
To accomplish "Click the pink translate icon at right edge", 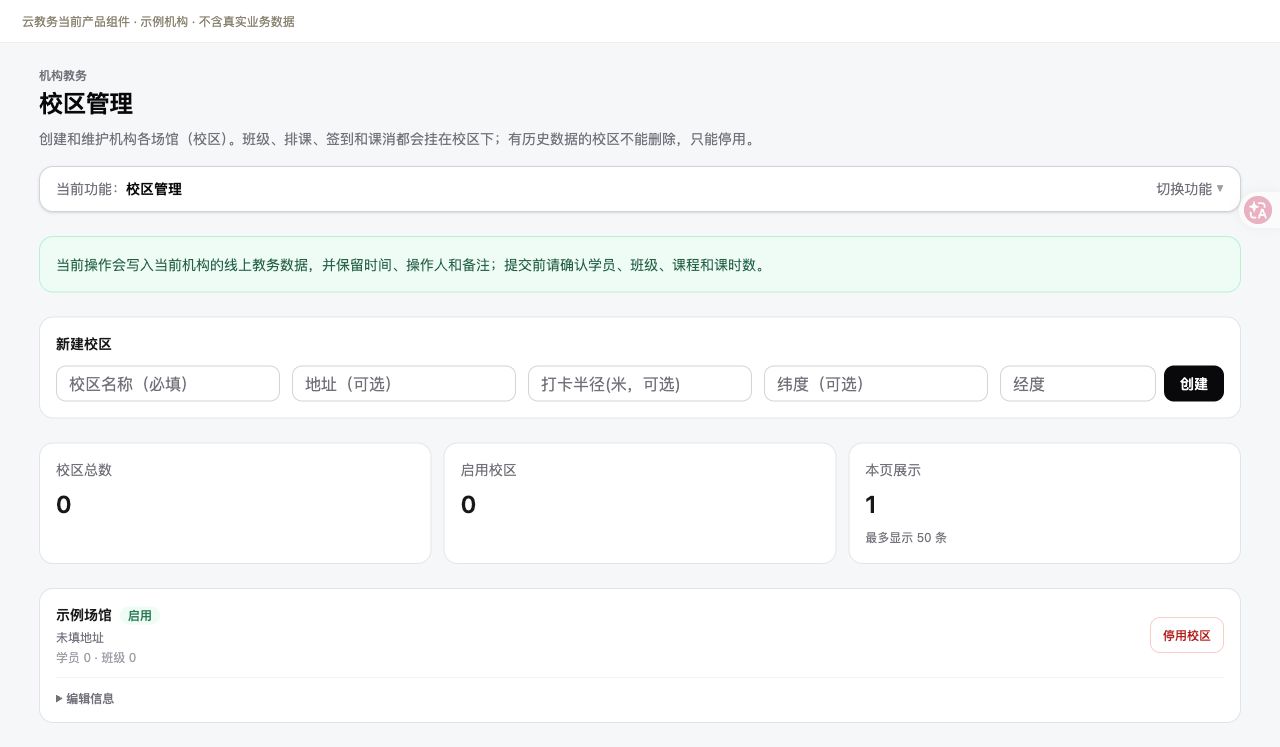I will pos(1258,210).
